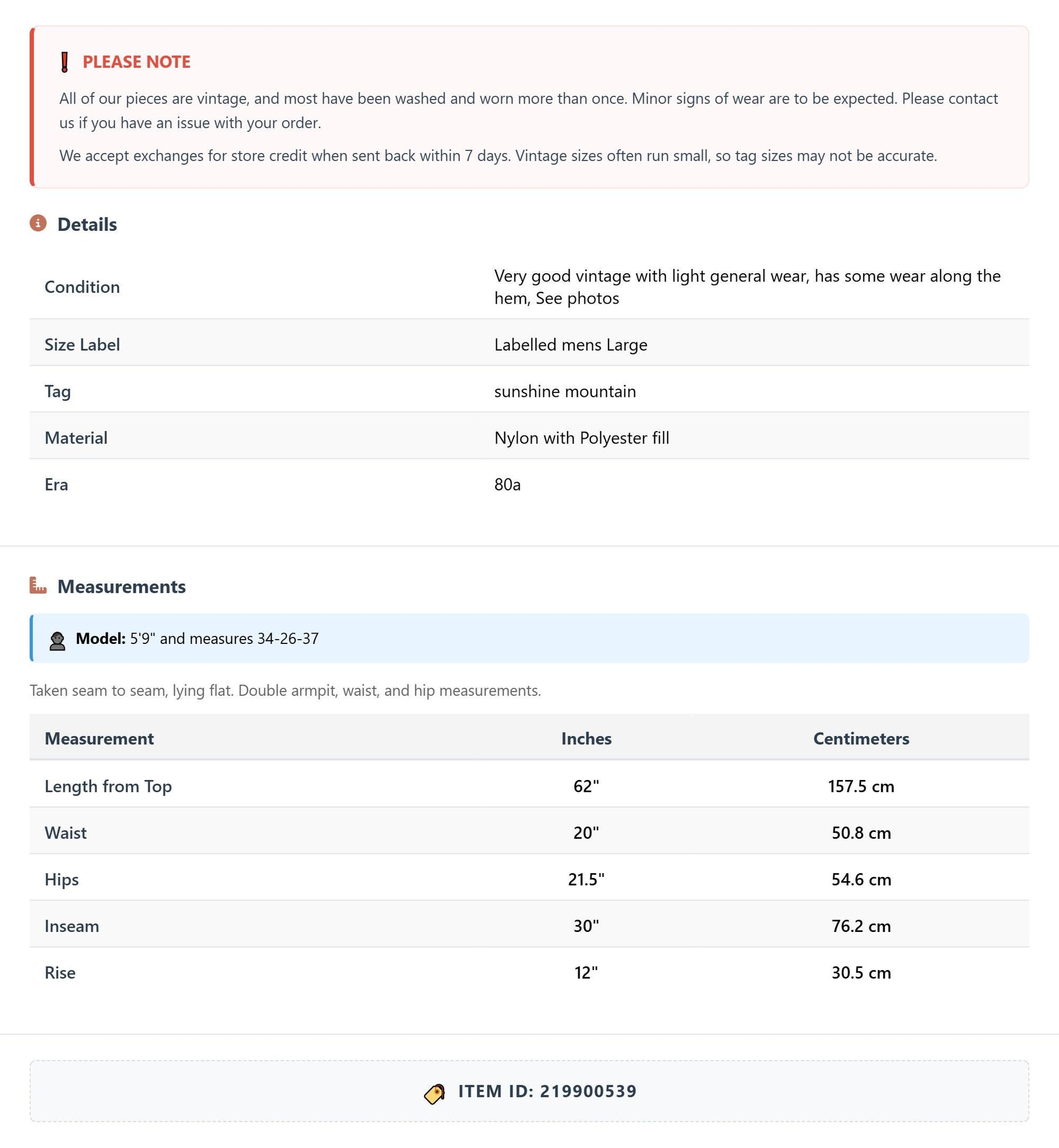This screenshot has height=1148, width=1059.
Task: Click the model person avatar icon
Action: pyautogui.click(x=57, y=640)
